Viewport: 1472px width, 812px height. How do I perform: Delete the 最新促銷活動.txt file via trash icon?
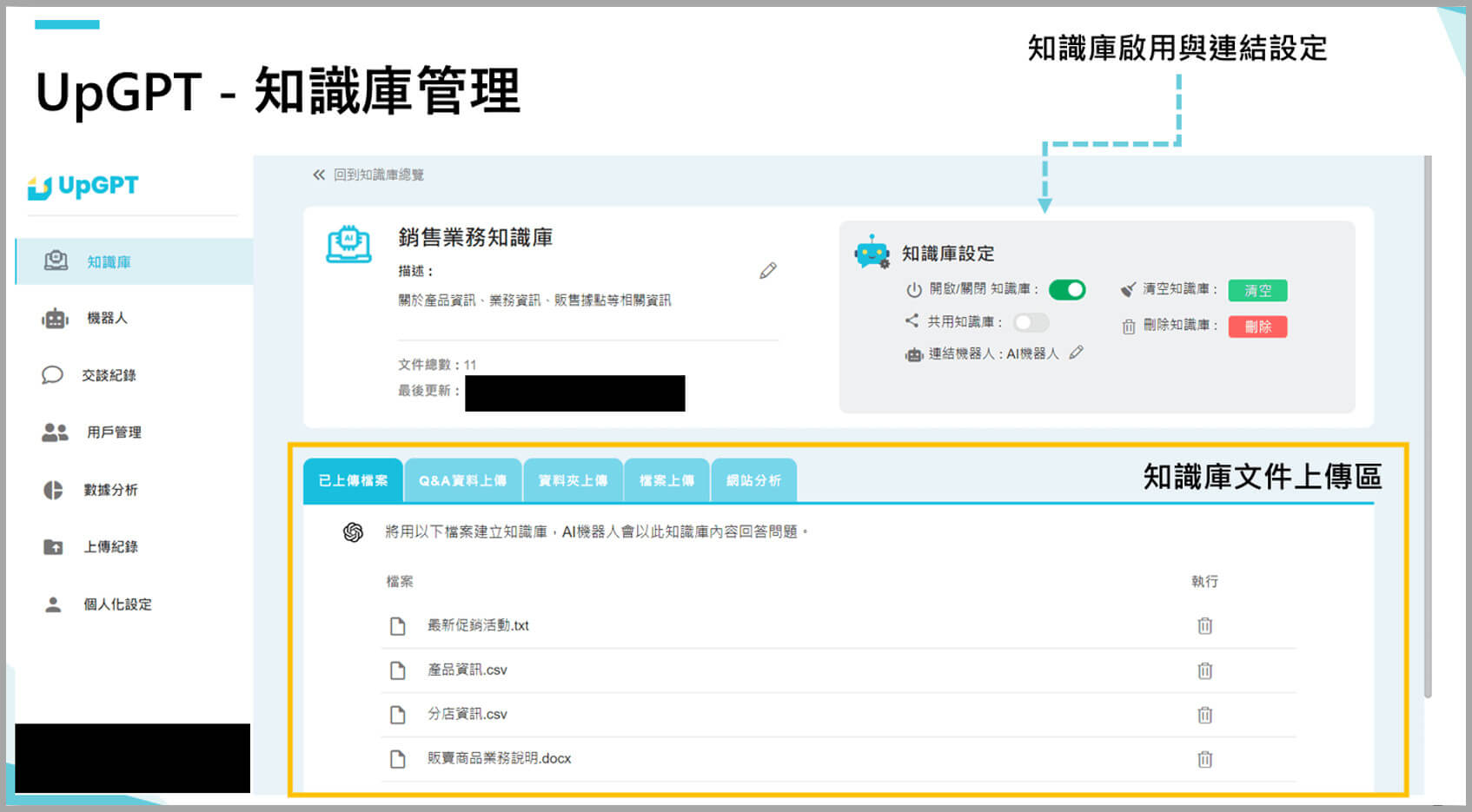point(1204,626)
